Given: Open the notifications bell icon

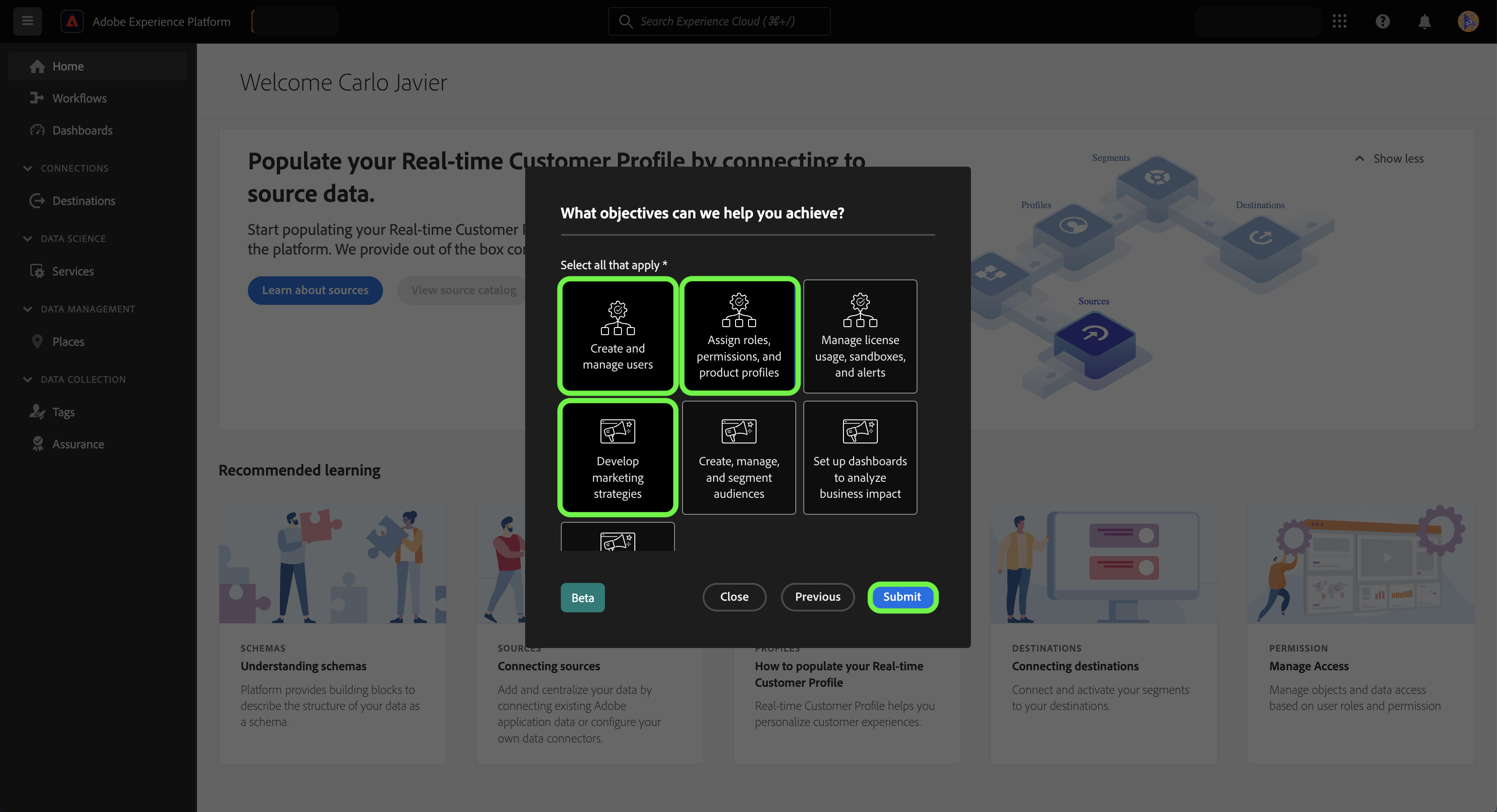Looking at the screenshot, I should pyautogui.click(x=1424, y=21).
